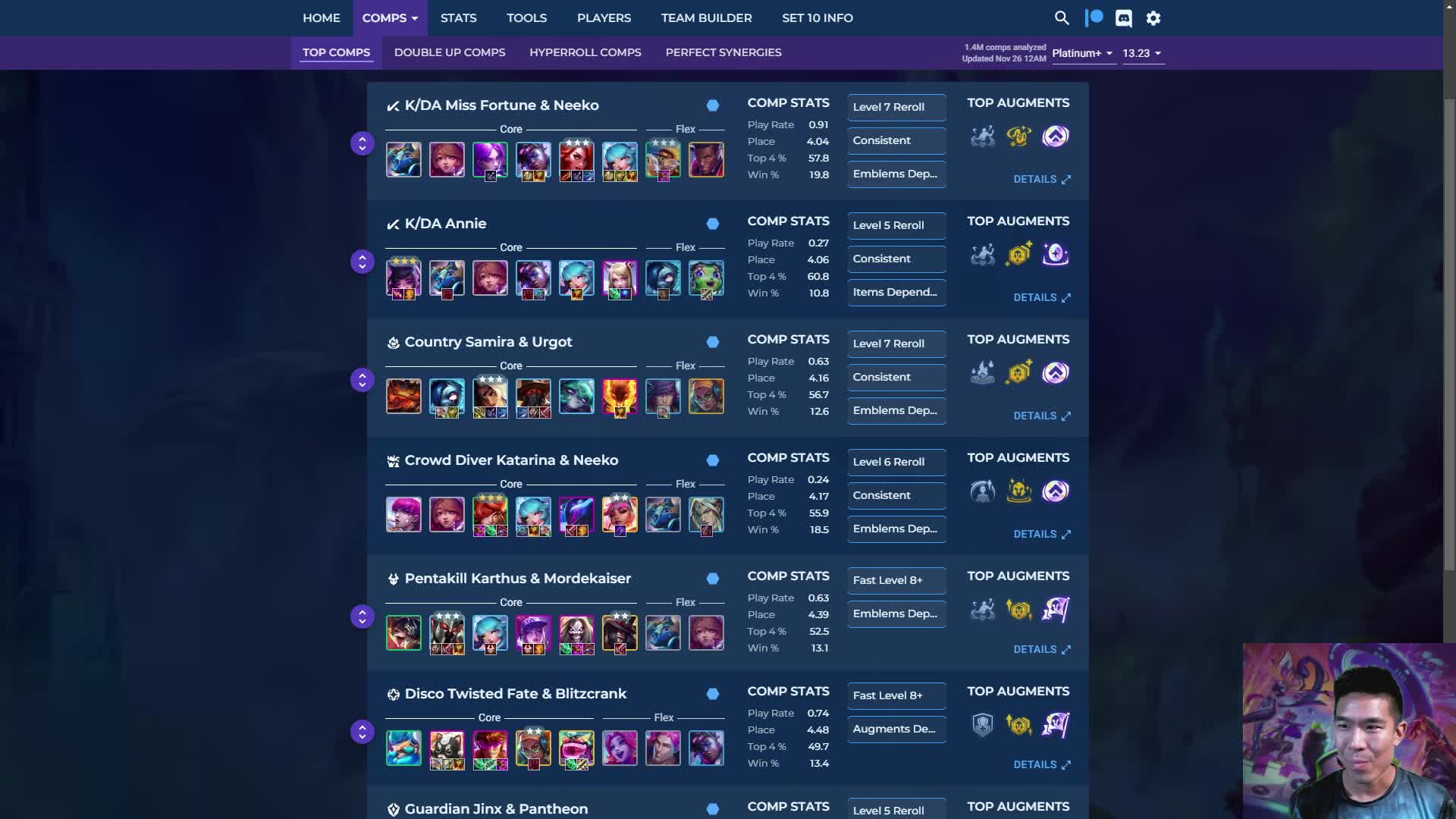Viewport: 1456px width, 819px height.
Task: Open the Platinum+ rank dropdown
Action: coord(1083,53)
